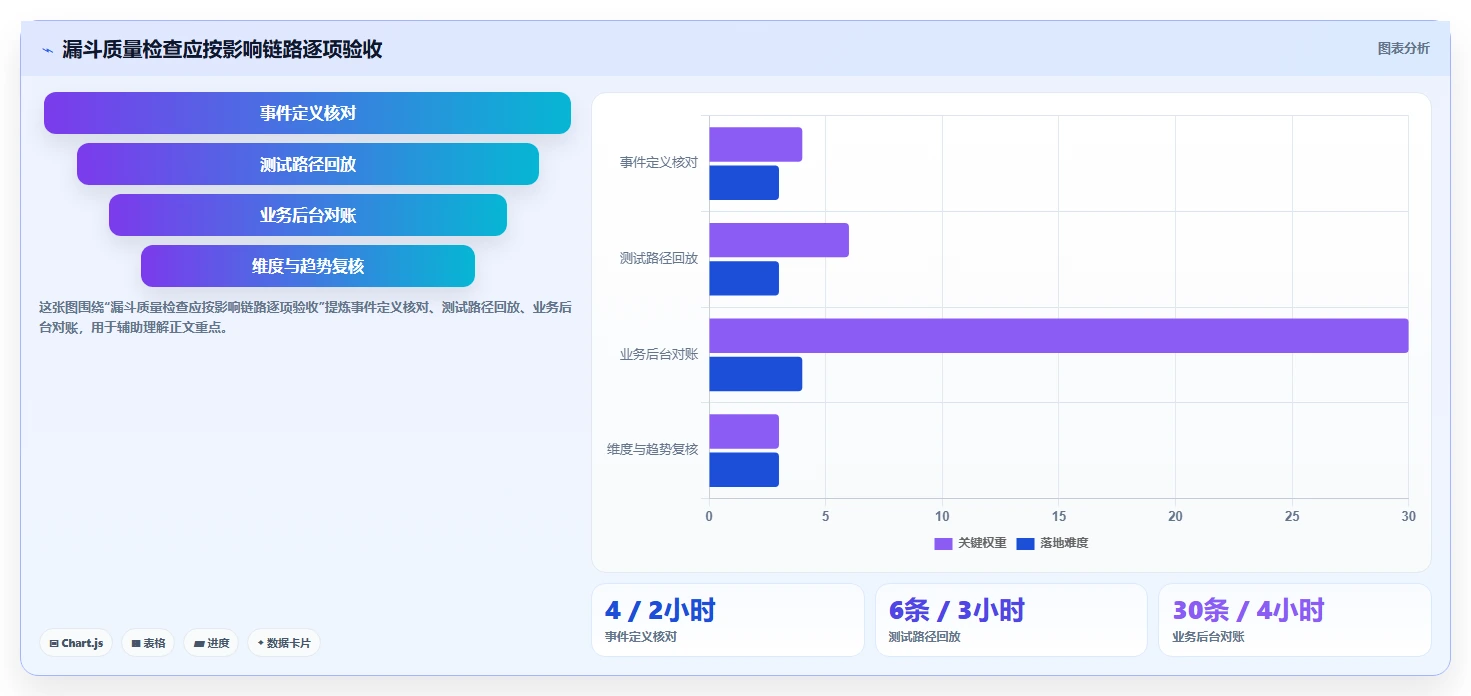This screenshot has width=1471, height=696.
Task: Click the purple 关键权重 legend swatch
Action: tap(943, 543)
